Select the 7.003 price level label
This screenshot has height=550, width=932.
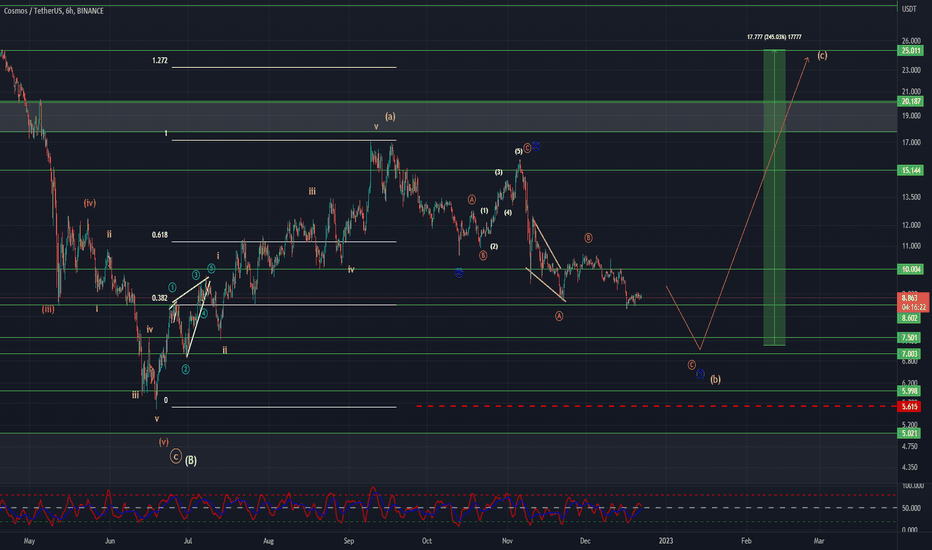point(910,354)
